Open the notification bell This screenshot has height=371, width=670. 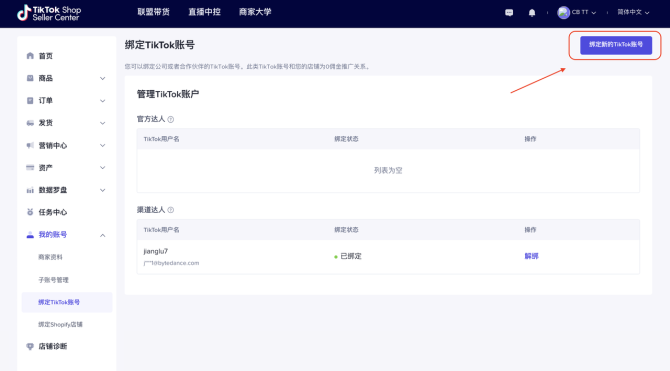coord(532,13)
